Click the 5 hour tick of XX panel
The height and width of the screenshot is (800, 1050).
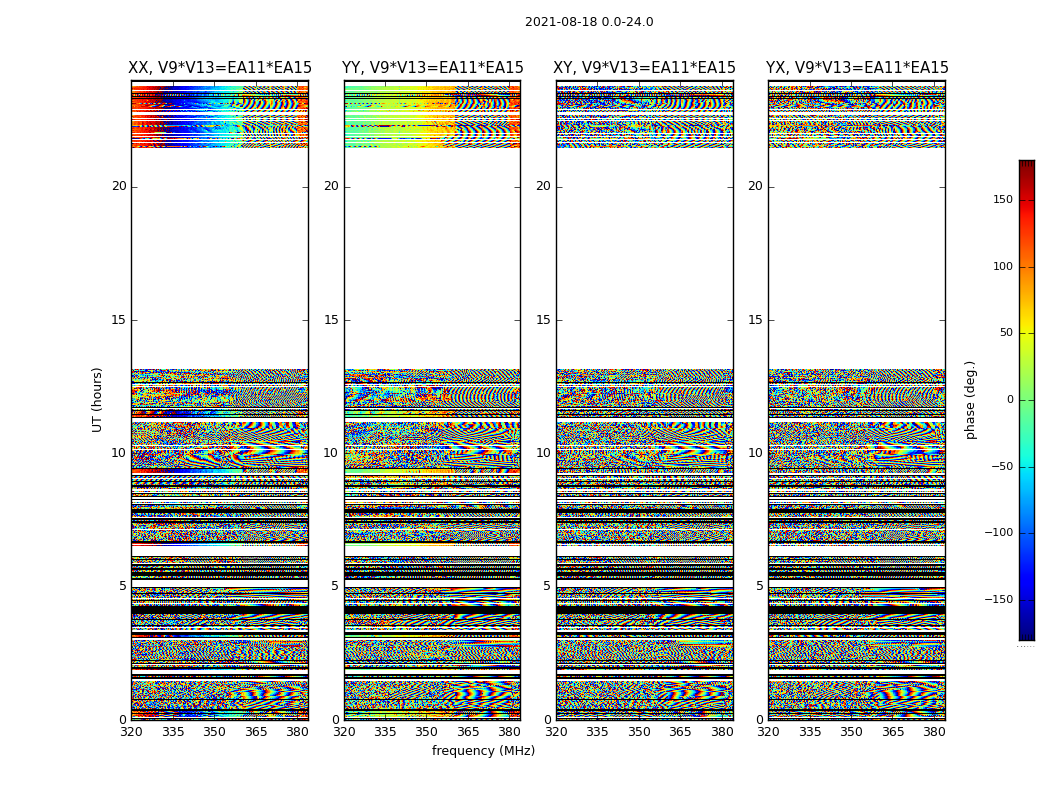pos(123,586)
